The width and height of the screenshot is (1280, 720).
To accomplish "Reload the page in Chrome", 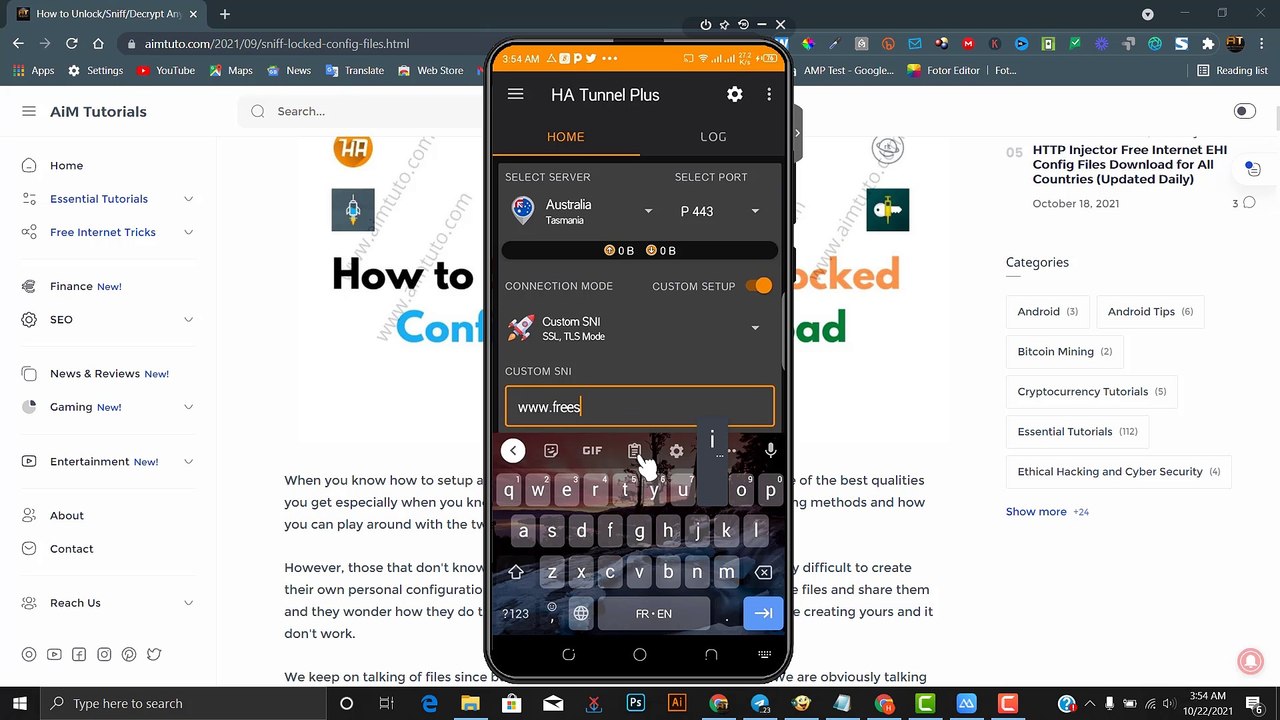I will [71, 43].
